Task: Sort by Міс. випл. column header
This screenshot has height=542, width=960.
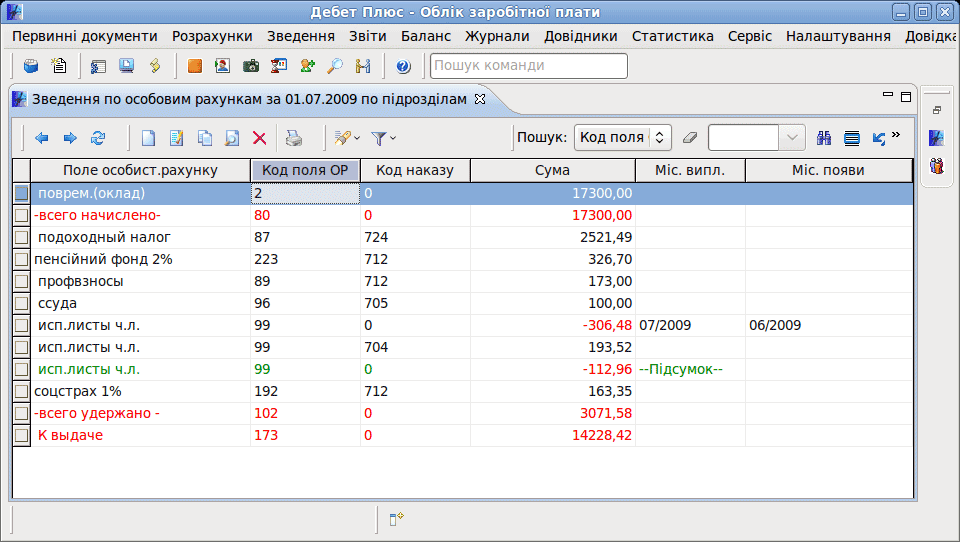Action: (x=690, y=170)
